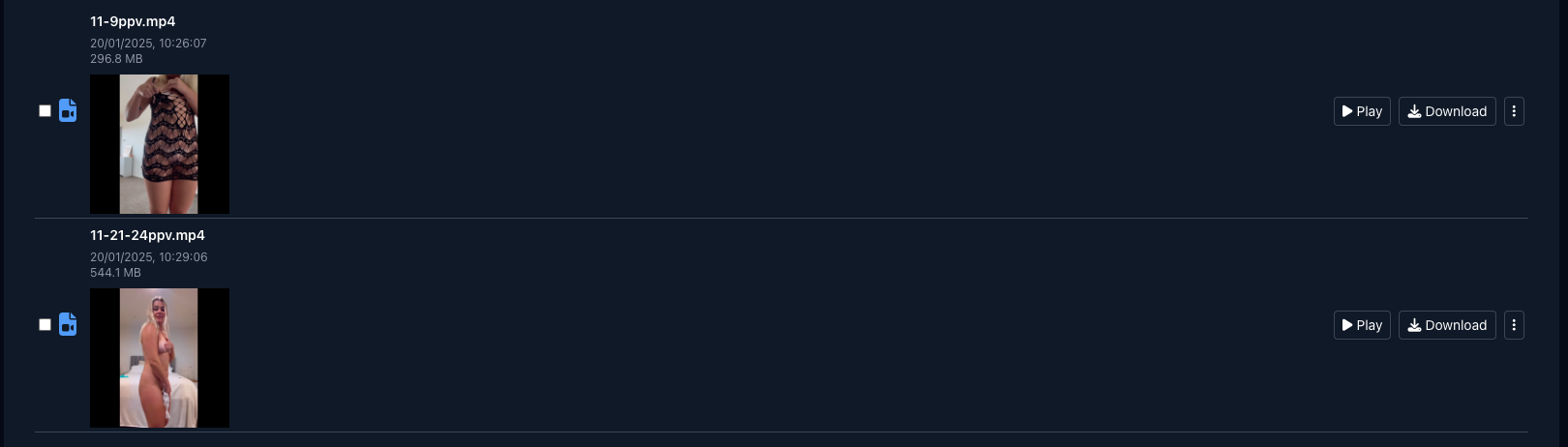Open the three-dot menu for 11-9ppv.mp4
The image size is (1568, 447).
click(1514, 111)
